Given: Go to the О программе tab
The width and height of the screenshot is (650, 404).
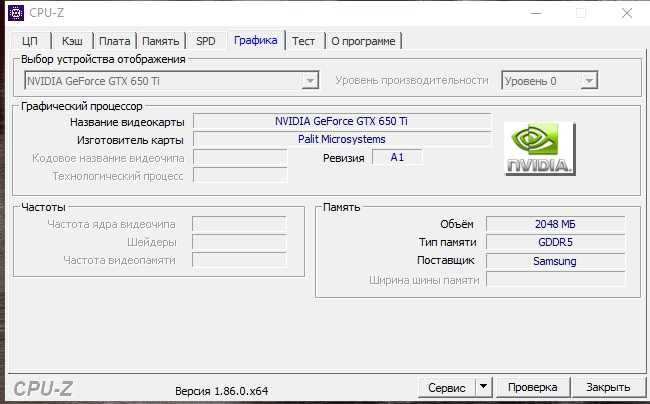Looking at the screenshot, I should [363, 41].
